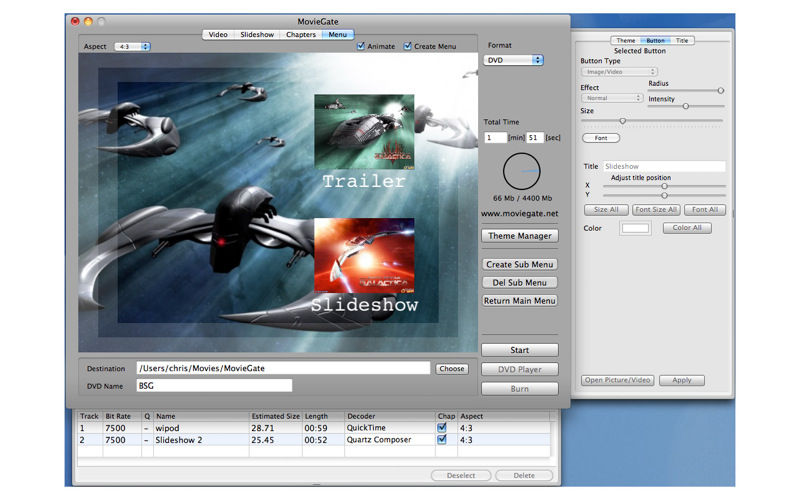
Task: Select the Slideshow 2 track row
Action: [314, 440]
